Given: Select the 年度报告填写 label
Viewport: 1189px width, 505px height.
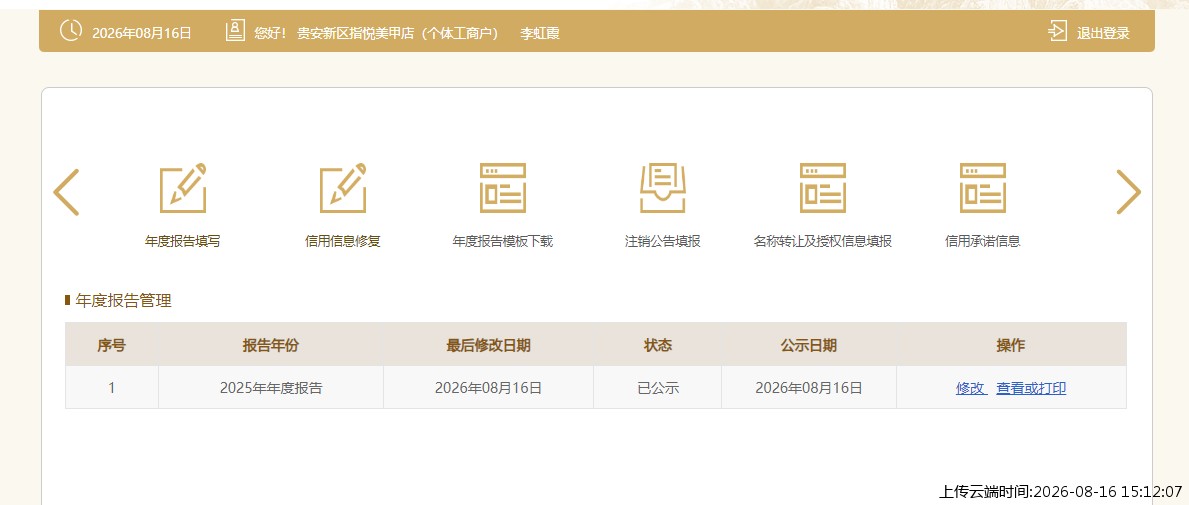Looking at the screenshot, I should (x=183, y=242).
